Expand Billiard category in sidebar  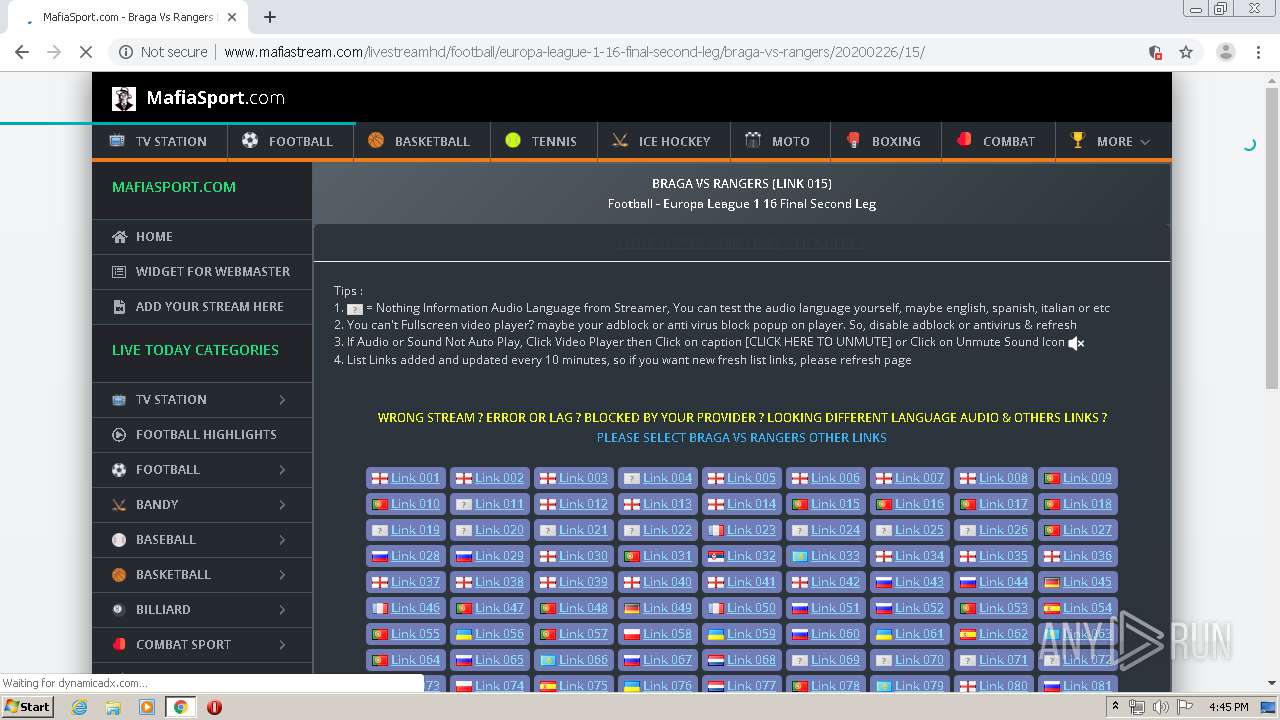tap(202, 610)
